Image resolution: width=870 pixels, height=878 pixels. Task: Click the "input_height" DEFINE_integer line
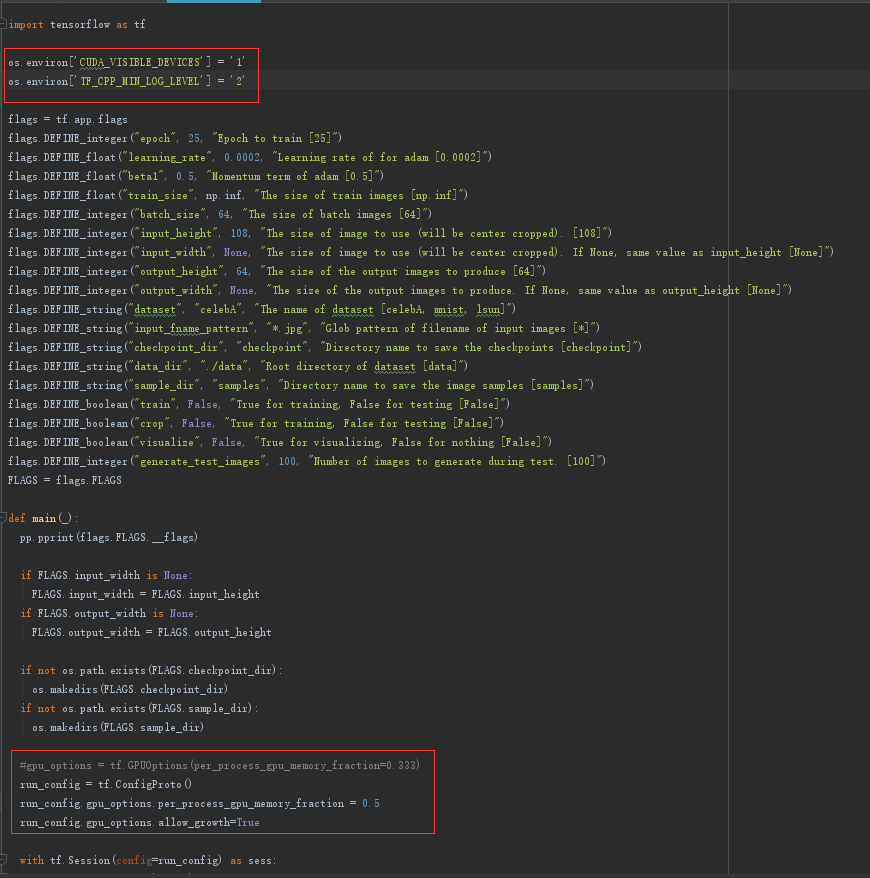point(310,233)
